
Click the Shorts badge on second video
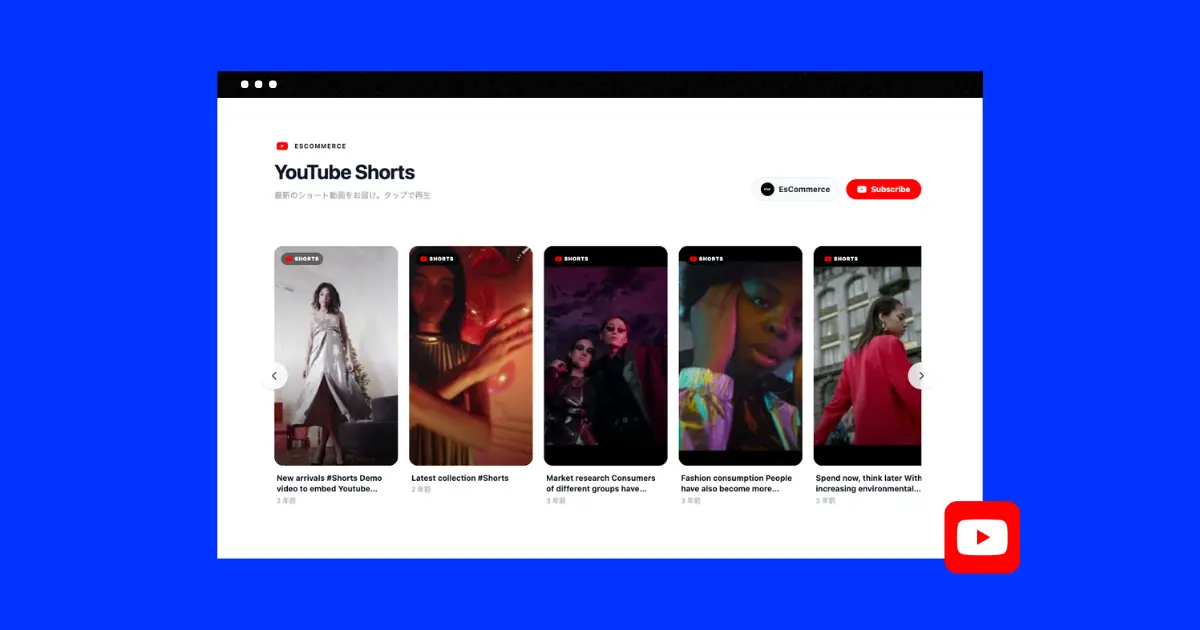pos(436,258)
